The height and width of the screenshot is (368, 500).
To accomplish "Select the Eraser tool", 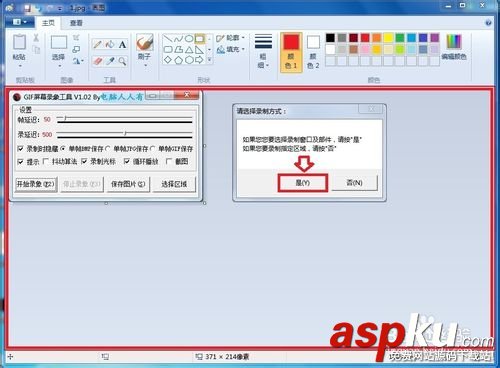I will [97, 61].
